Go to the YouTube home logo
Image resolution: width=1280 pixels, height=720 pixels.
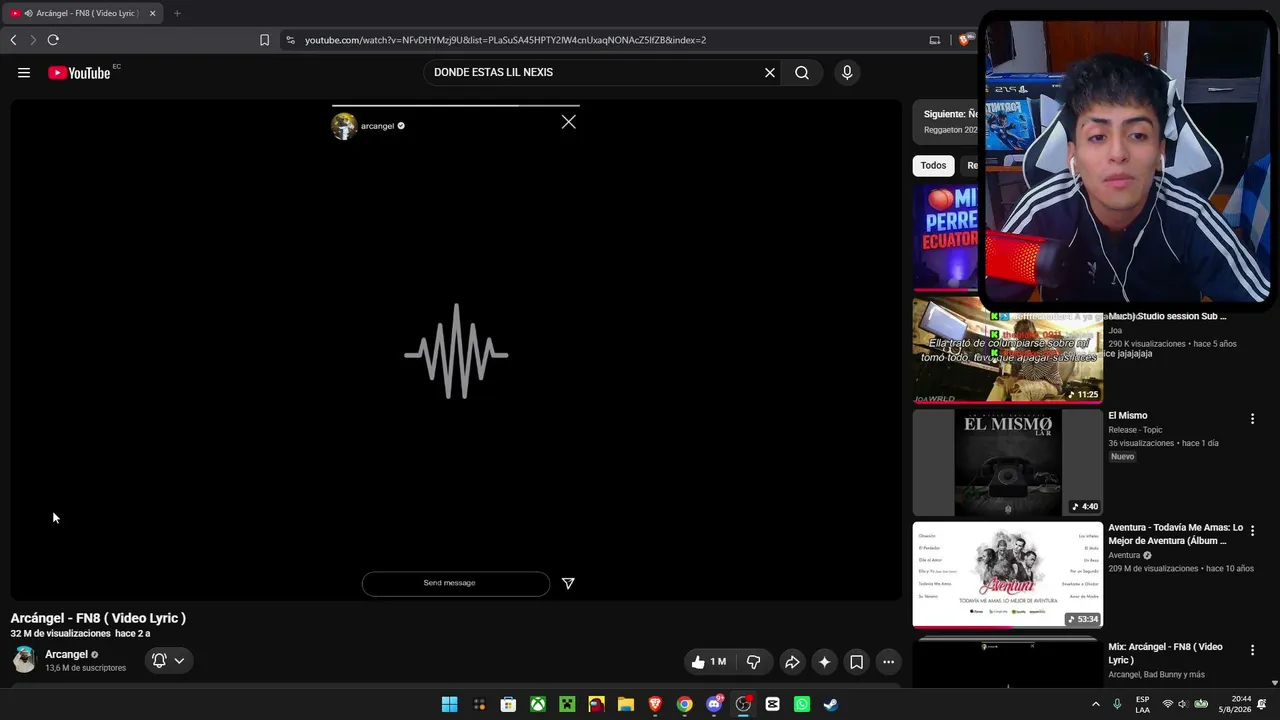pyautogui.click(x=79, y=72)
